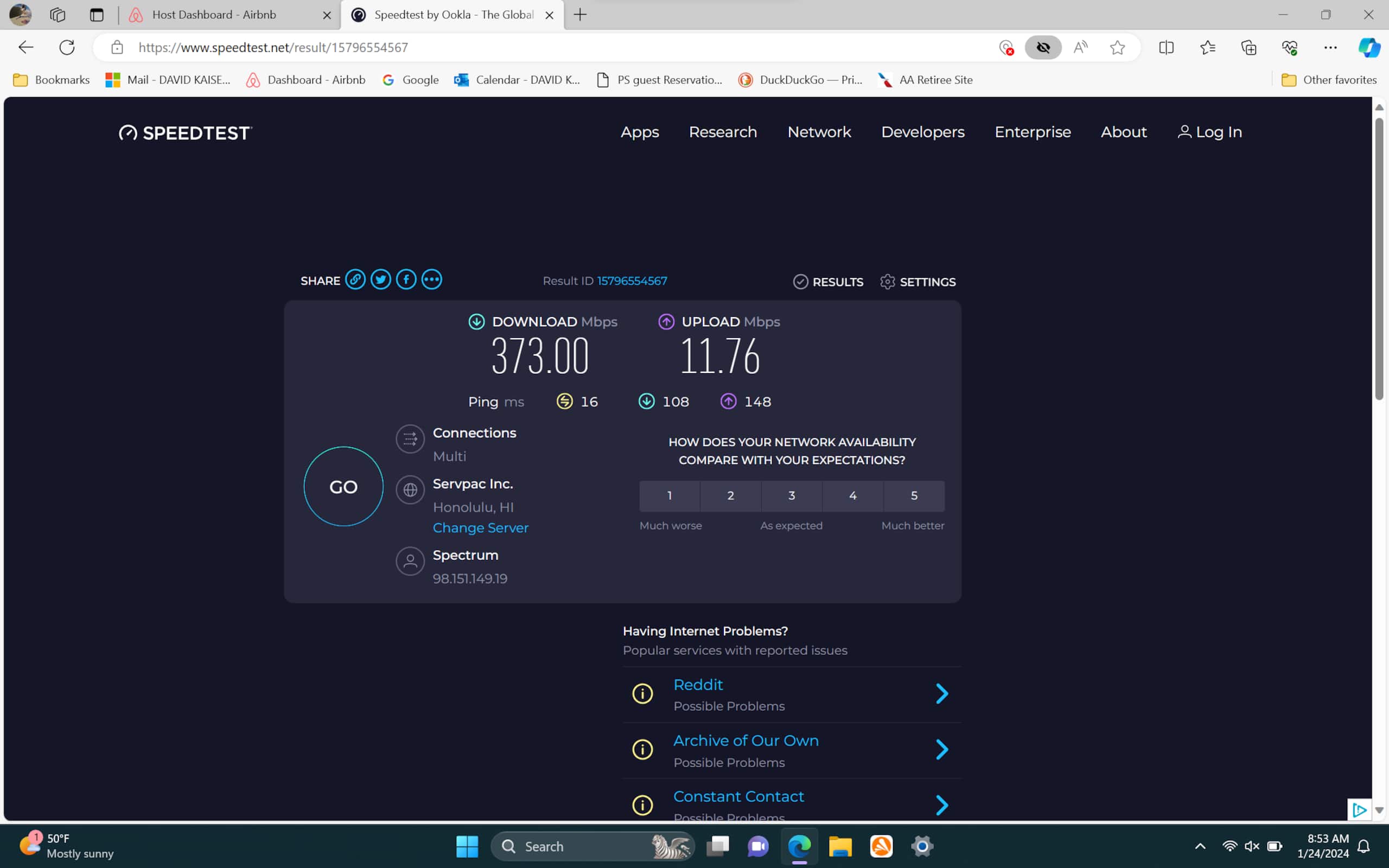
Task: Rate network availability as 5 Much better
Action: point(914,496)
